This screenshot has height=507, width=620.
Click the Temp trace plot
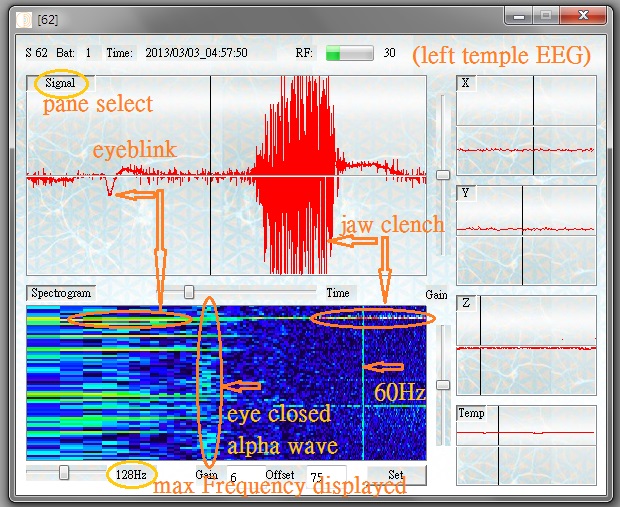(x=526, y=445)
